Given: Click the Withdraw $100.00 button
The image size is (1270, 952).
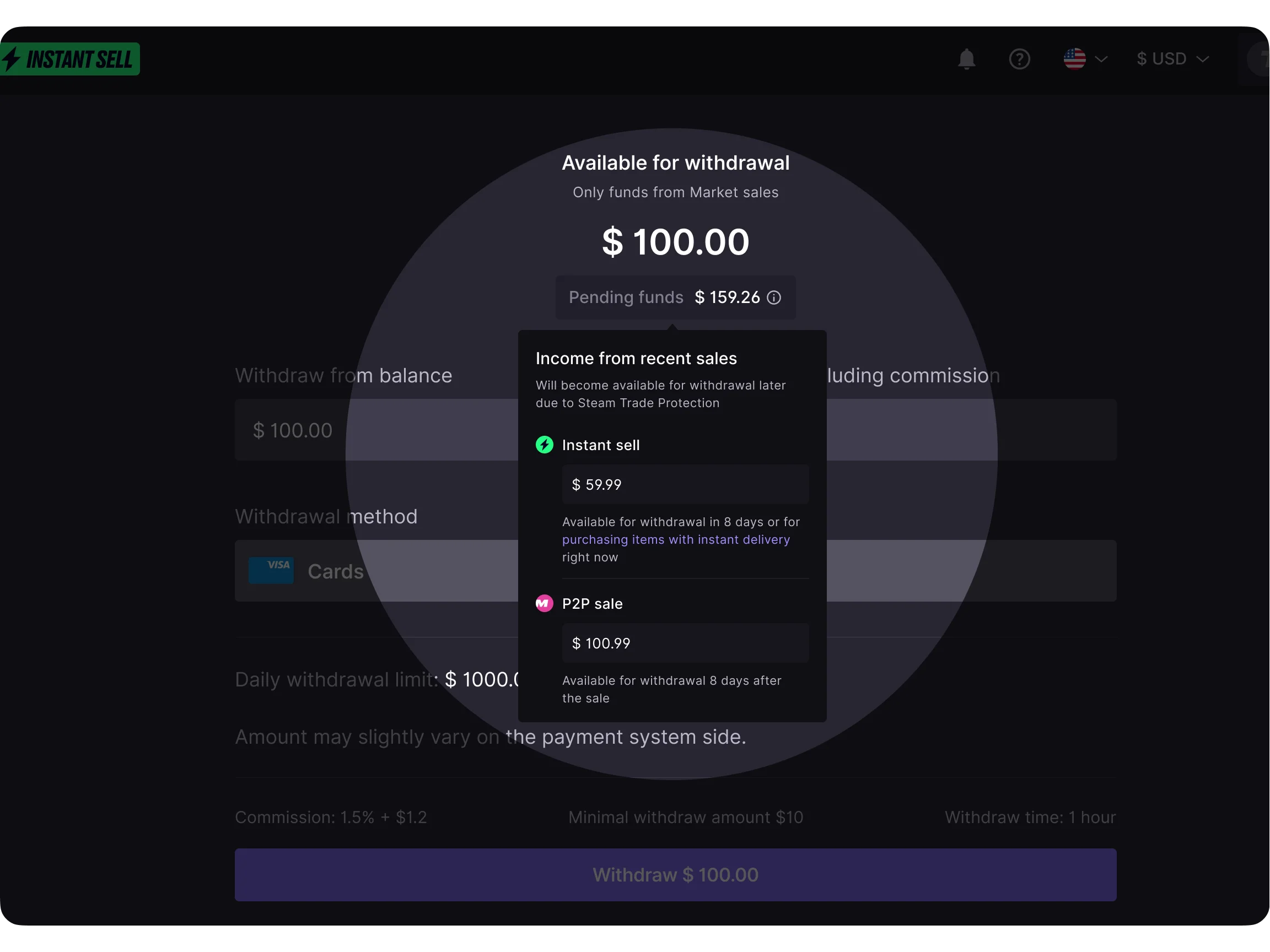Looking at the screenshot, I should (675, 874).
